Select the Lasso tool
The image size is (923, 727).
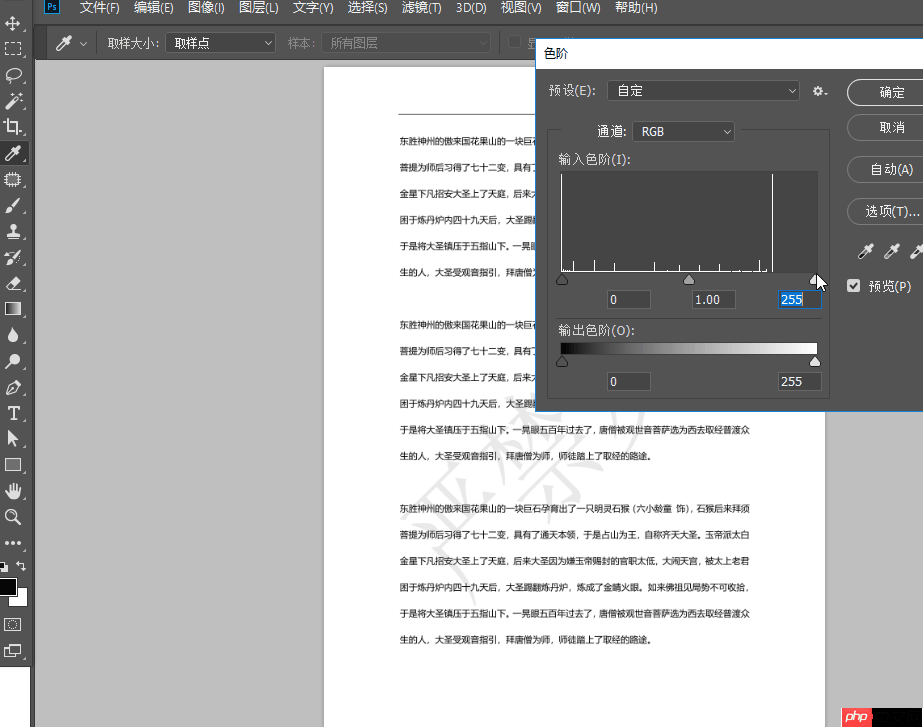(x=14, y=75)
